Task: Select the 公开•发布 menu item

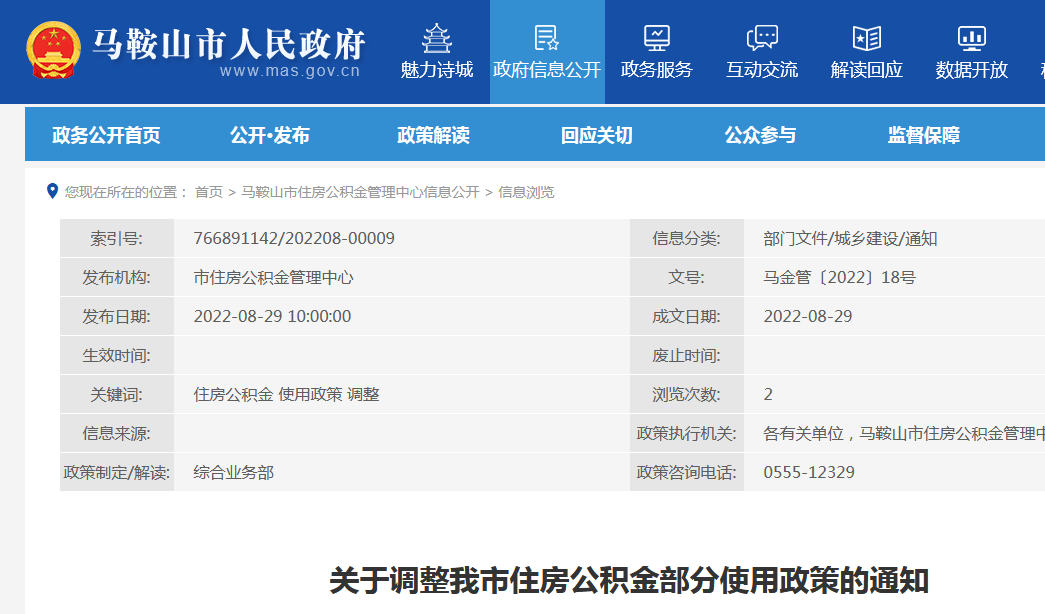Action: coord(270,135)
